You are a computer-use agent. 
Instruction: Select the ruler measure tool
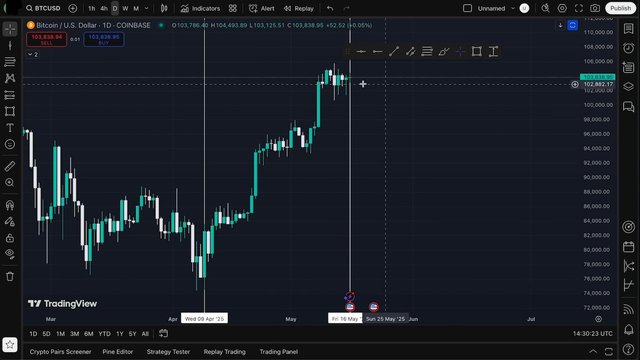tap(10, 166)
